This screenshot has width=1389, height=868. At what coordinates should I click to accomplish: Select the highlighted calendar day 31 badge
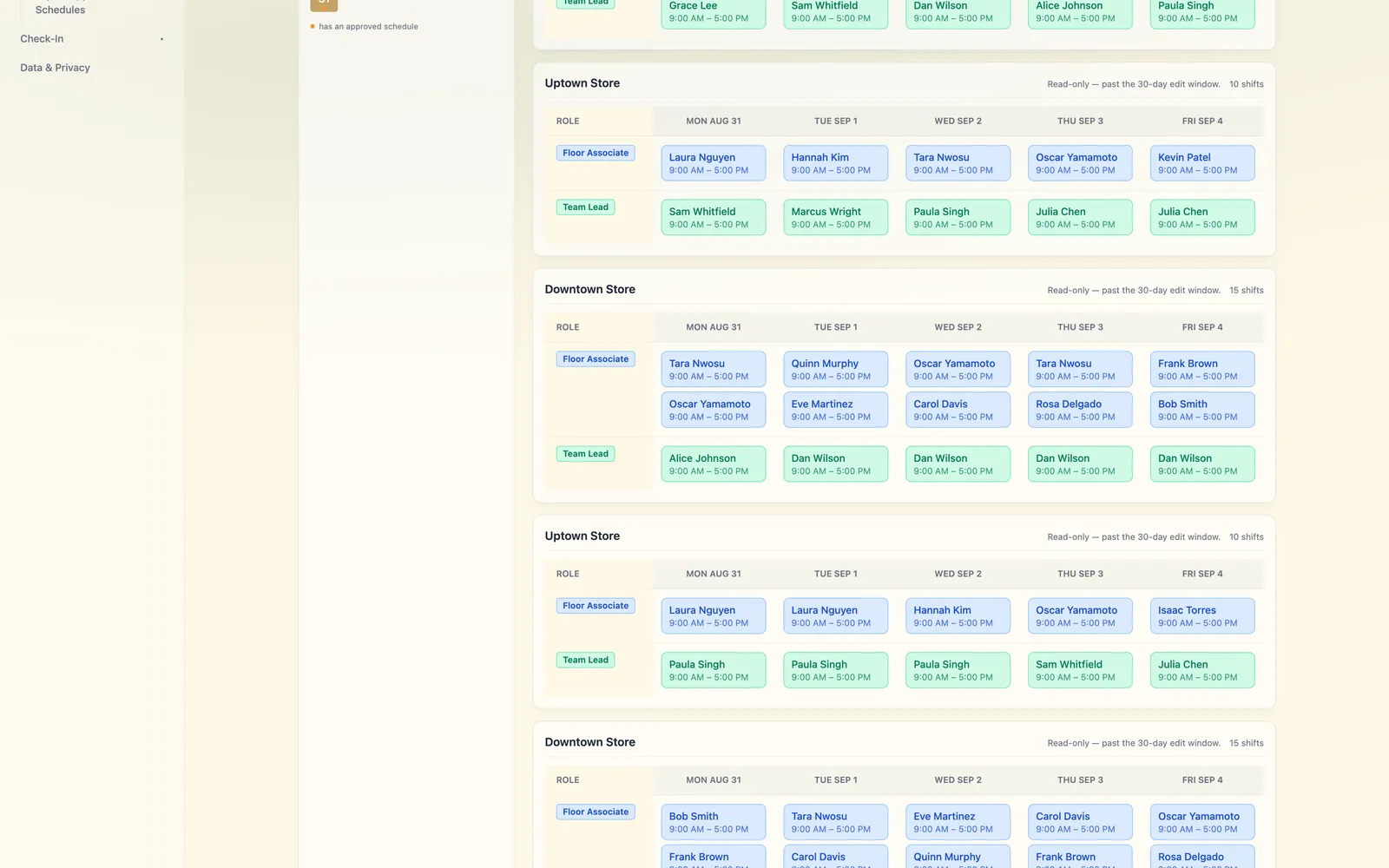point(324,3)
